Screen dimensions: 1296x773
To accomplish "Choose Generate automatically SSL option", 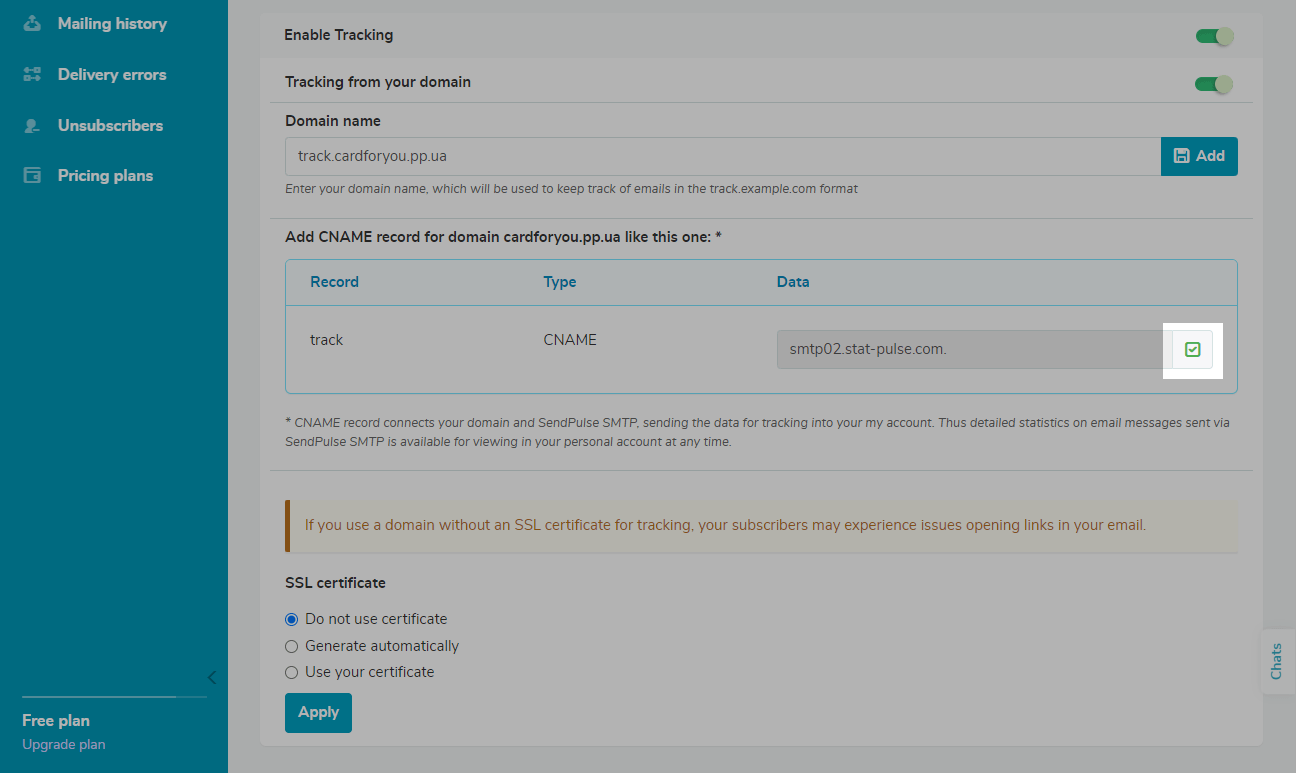I will click(x=292, y=646).
